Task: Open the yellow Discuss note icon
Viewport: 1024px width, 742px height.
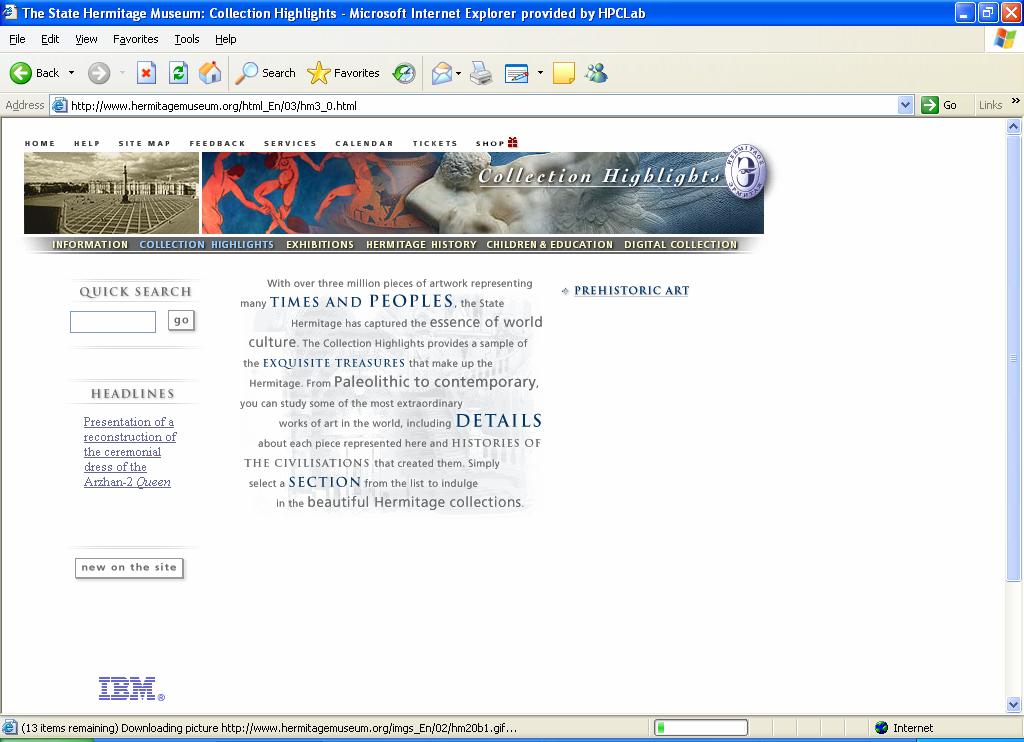Action: coord(564,73)
